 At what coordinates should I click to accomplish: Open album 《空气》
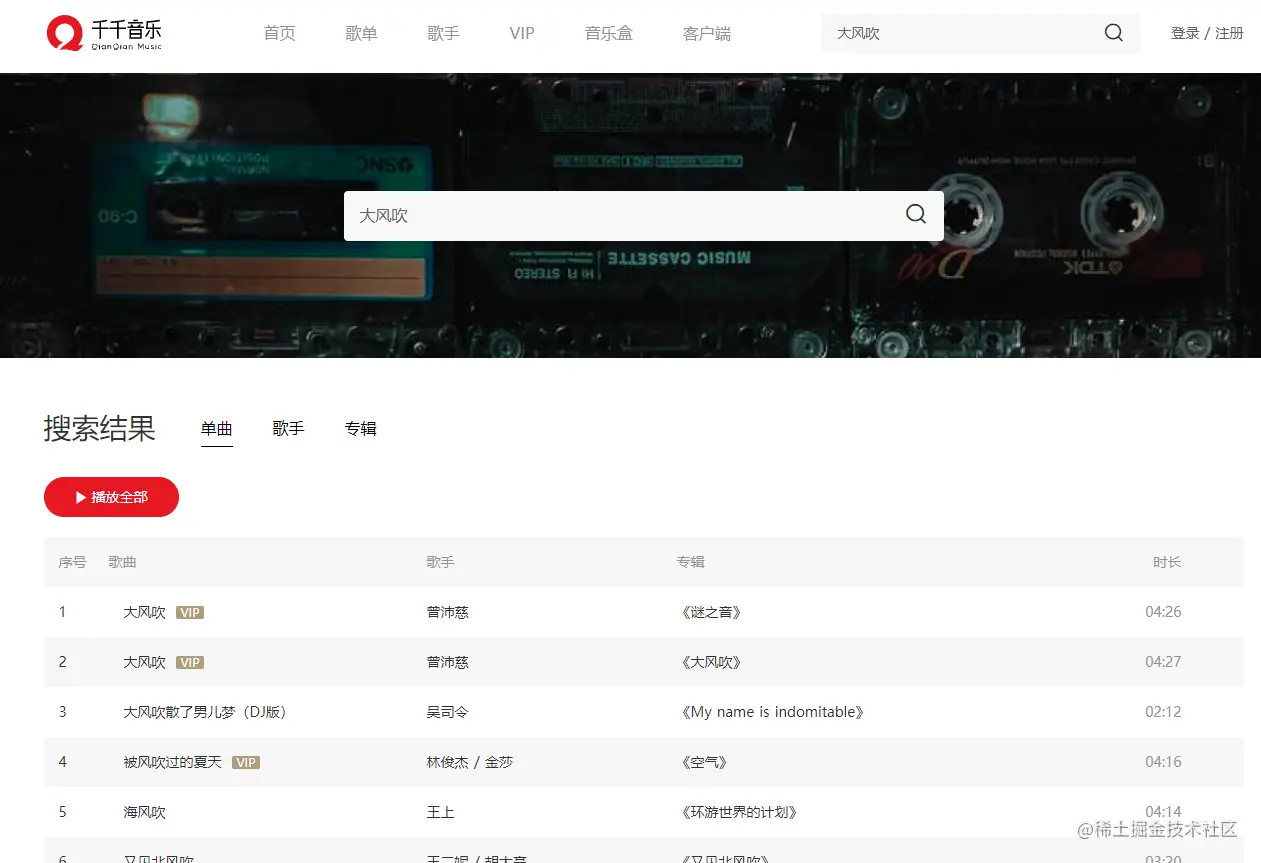(x=704, y=762)
